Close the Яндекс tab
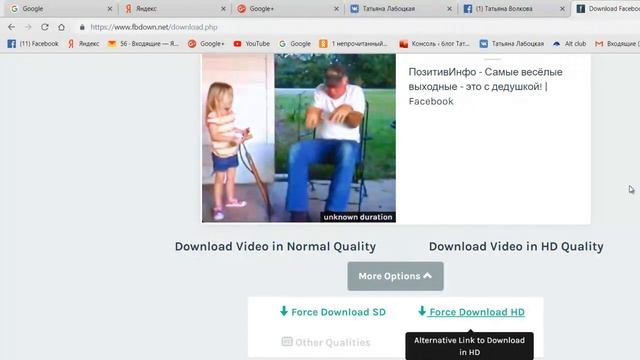 tap(223, 9)
